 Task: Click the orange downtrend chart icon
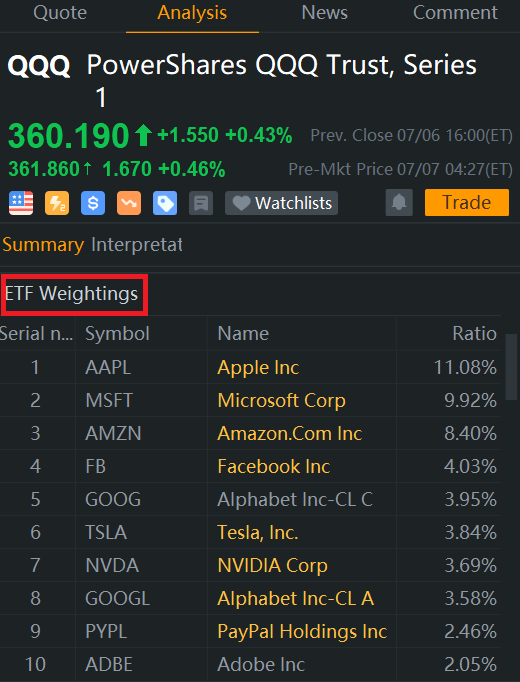point(129,203)
